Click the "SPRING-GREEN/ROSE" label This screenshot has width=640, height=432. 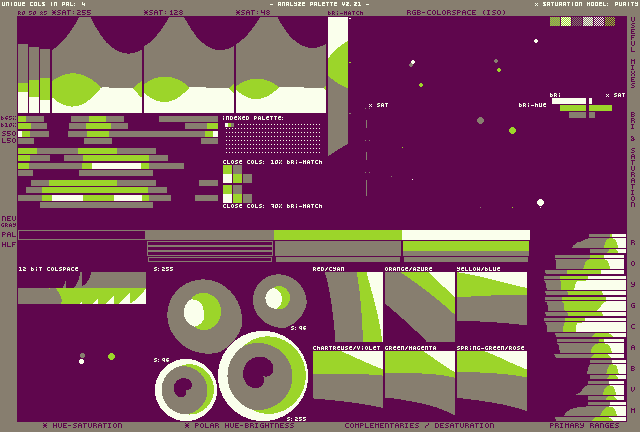pyautogui.click(x=490, y=348)
